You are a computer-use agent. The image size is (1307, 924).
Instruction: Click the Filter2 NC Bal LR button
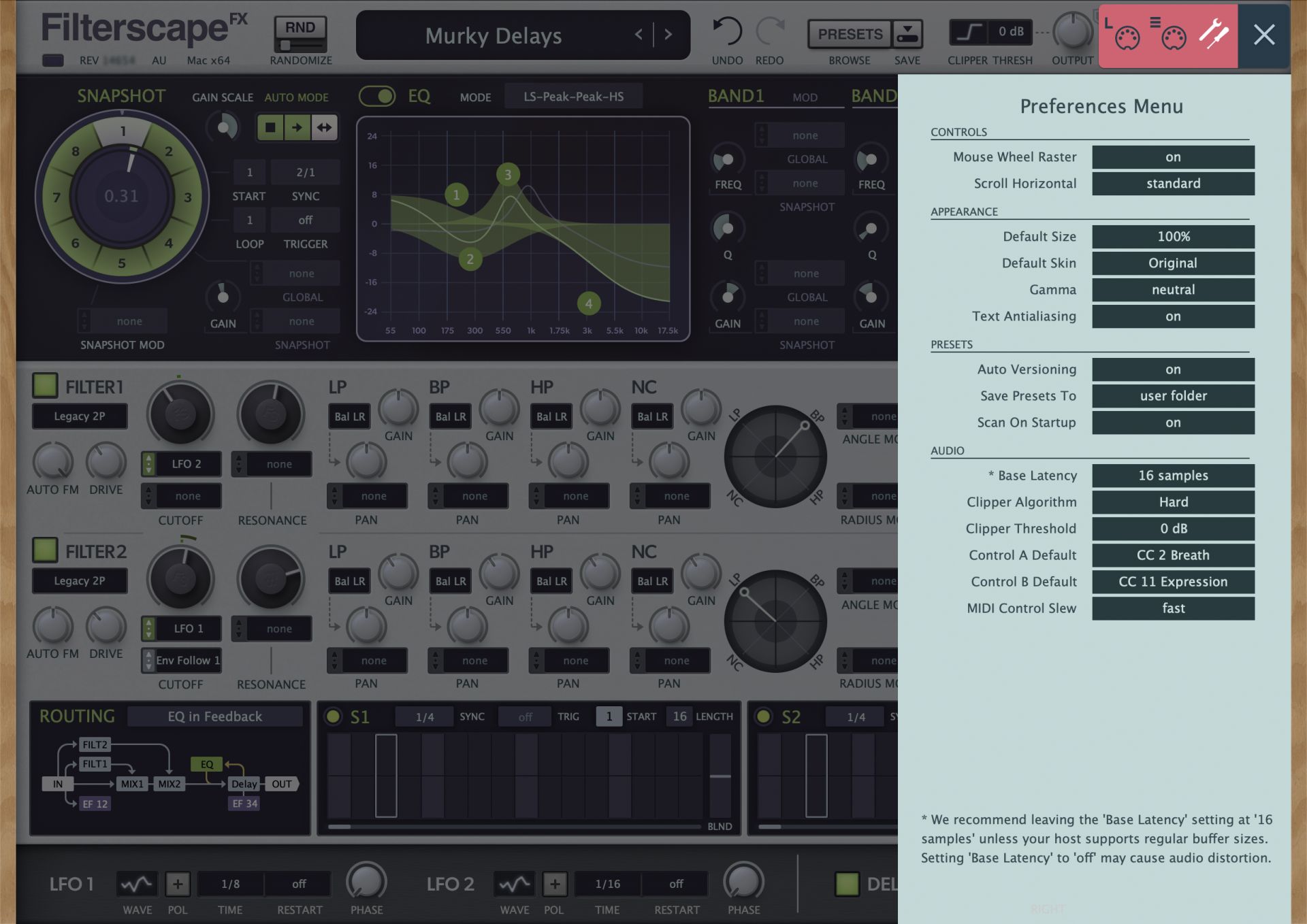click(652, 581)
